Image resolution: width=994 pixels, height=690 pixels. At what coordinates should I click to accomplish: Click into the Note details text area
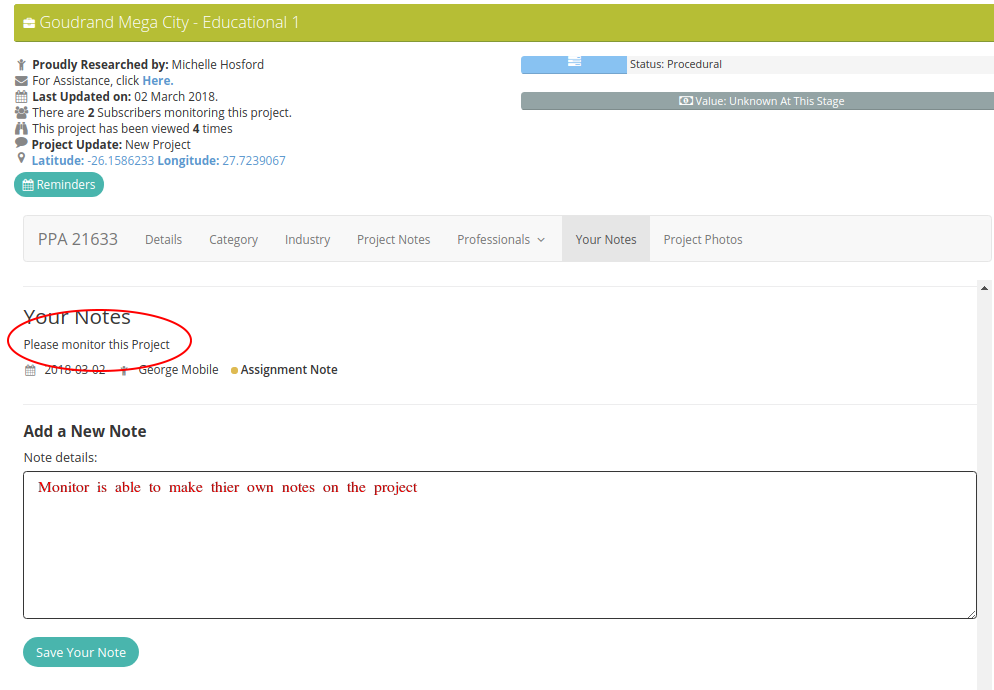pyautogui.click(x=500, y=545)
